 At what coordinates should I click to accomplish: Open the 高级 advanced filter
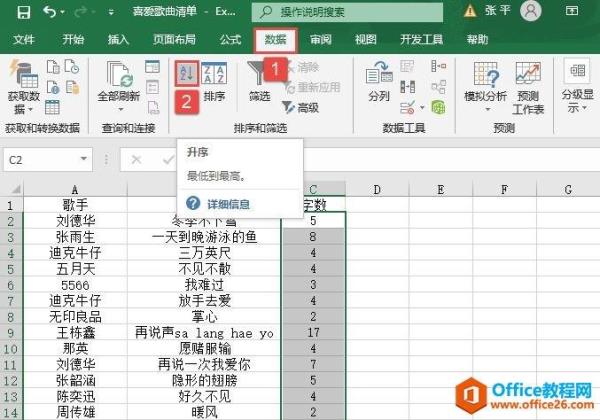click(x=300, y=107)
